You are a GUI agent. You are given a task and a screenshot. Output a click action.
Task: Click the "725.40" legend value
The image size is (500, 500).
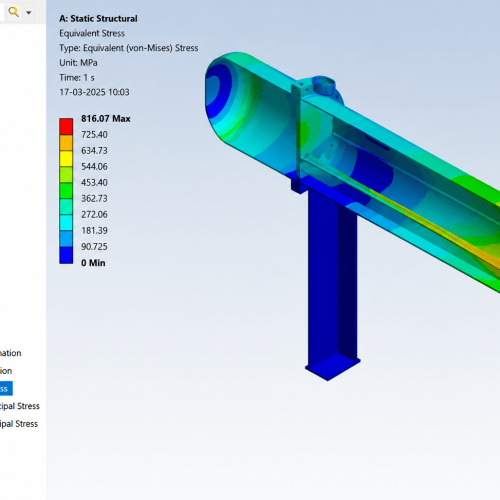[x=94, y=135]
